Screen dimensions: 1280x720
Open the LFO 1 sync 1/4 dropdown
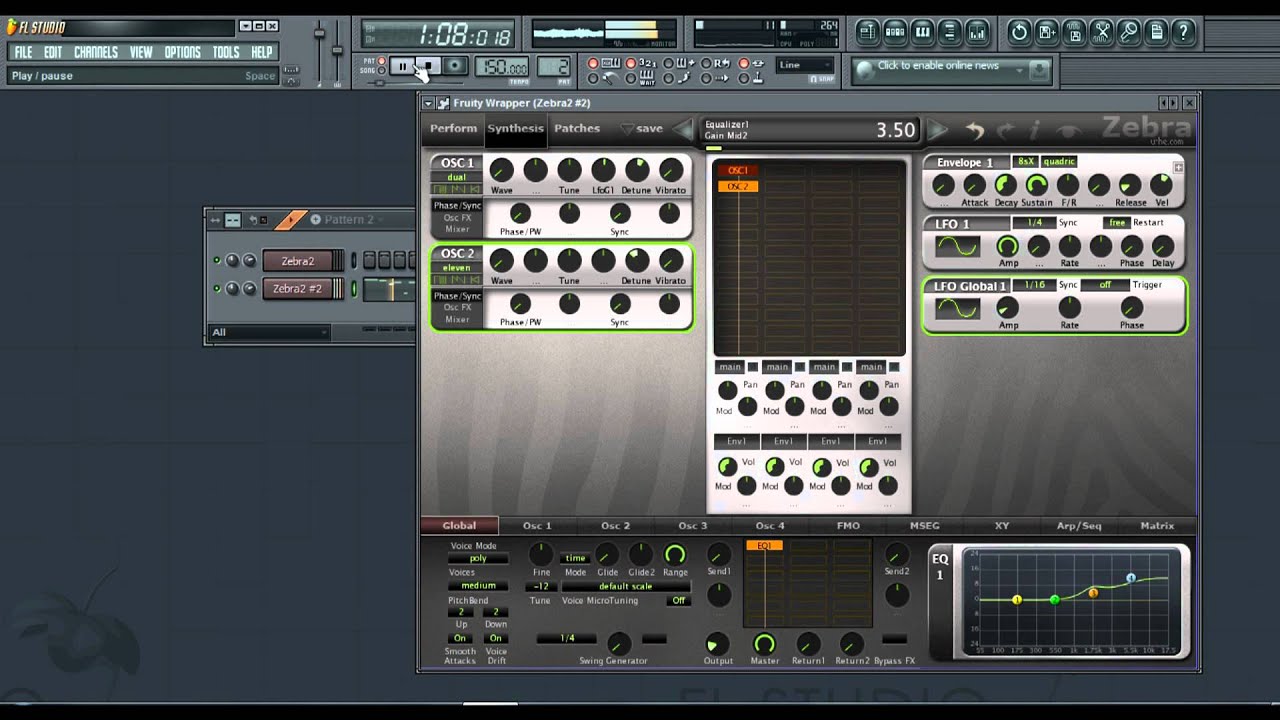pos(1034,223)
